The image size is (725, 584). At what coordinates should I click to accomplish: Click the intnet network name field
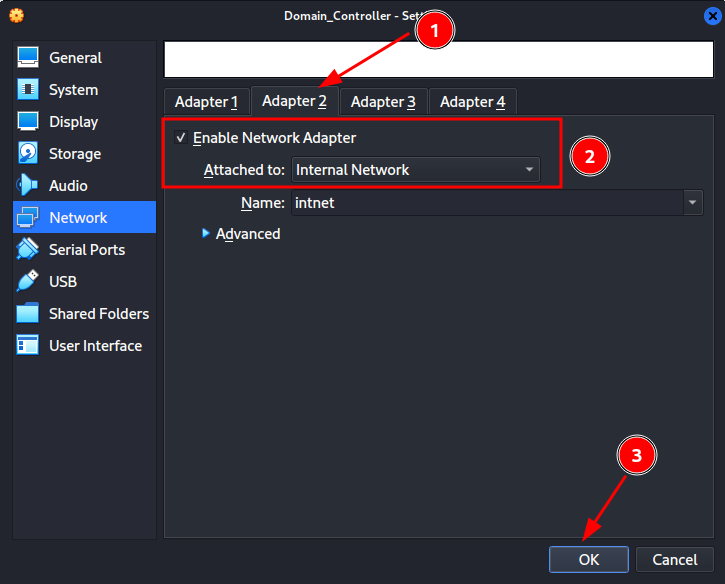click(487, 203)
